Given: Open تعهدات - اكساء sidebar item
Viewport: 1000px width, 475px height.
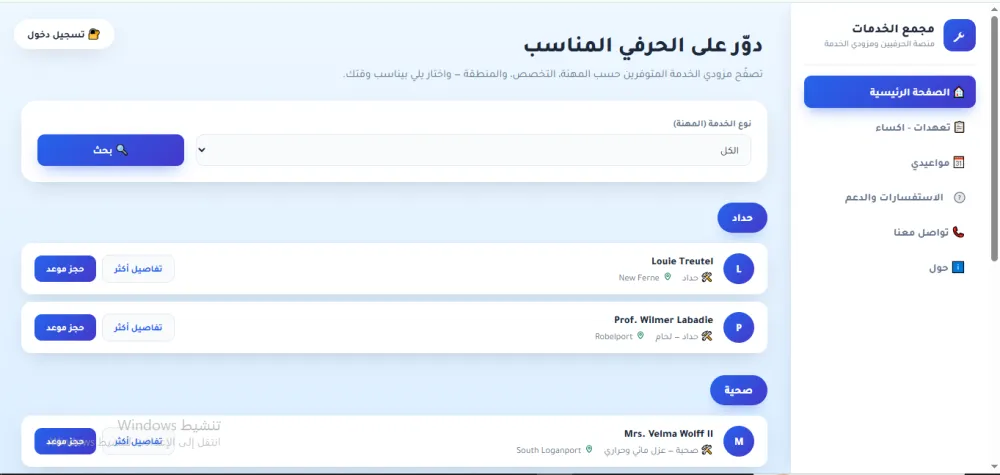Looking at the screenshot, I should pos(890,128).
